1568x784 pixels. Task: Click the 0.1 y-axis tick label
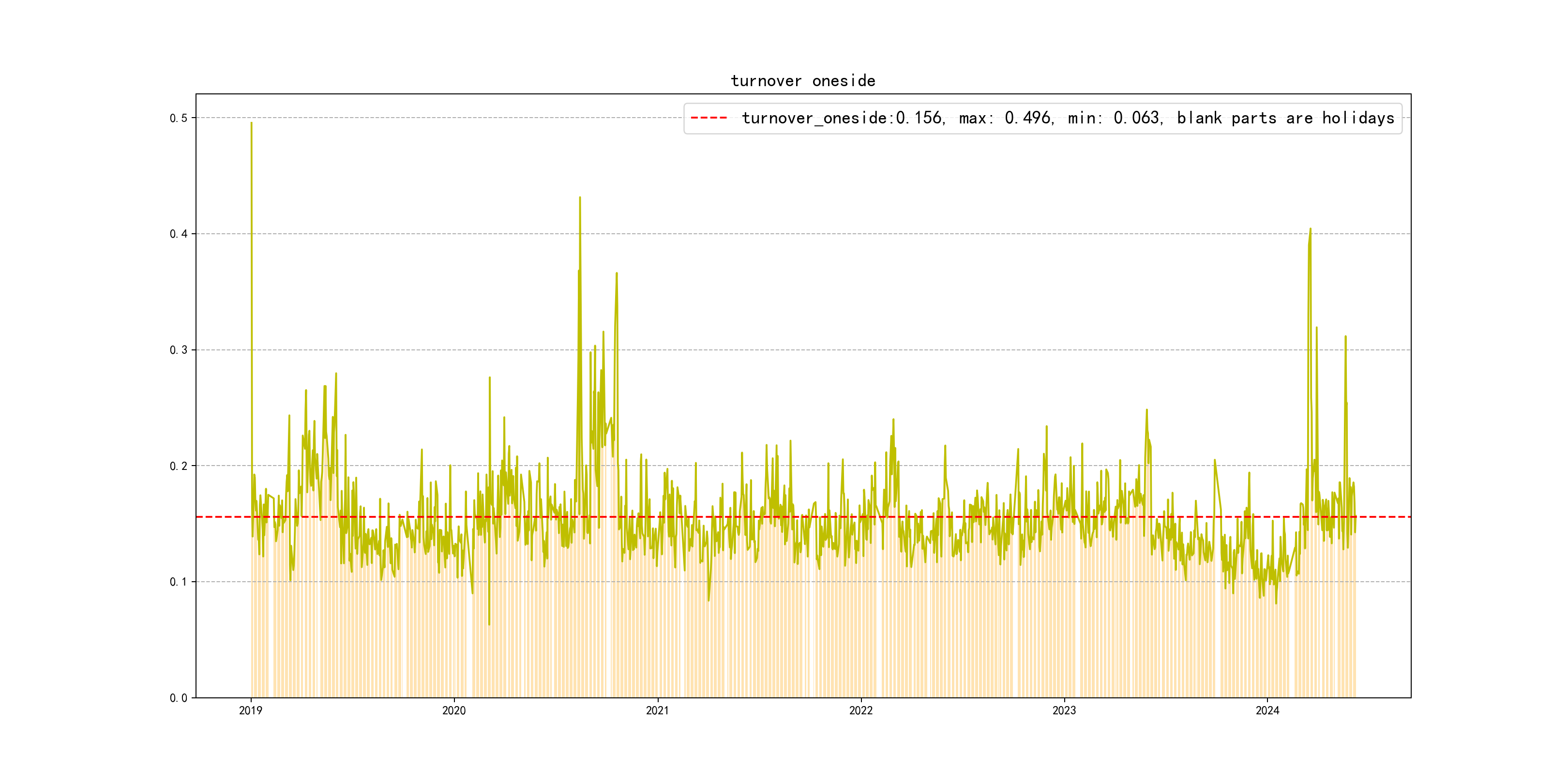pyautogui.click(x=178, y=582)
